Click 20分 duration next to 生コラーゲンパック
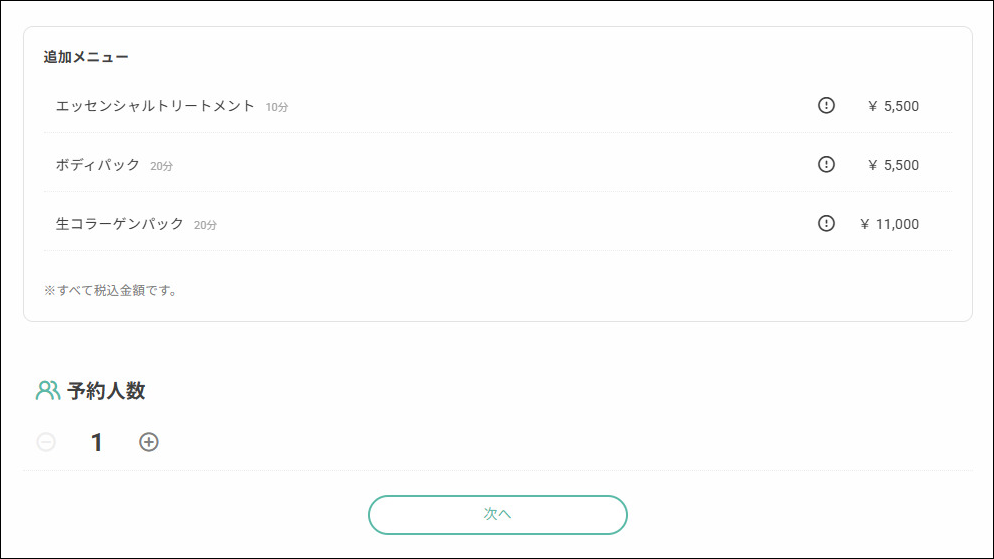This screenshot has width=994, height=559. pyautogui.click(x=205, y=225)
